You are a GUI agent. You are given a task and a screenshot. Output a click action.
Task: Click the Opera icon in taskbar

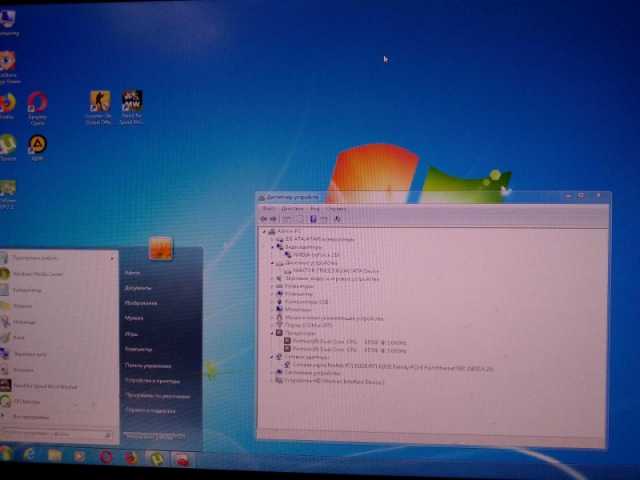[x=105, y=457]
